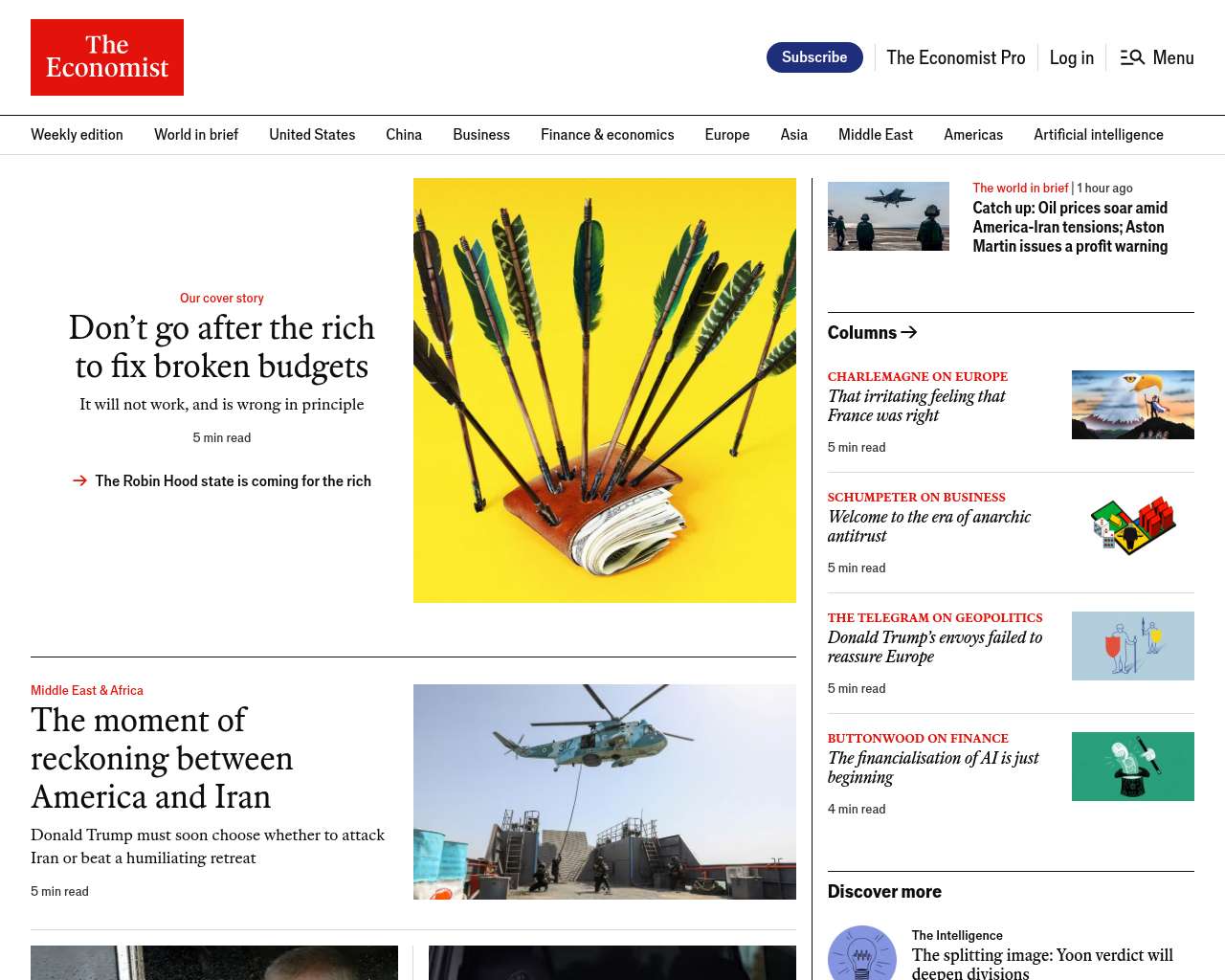The height and width of the screenshot is (980, 1225).
Task: Click the Schumpeter board game illustration
Action: tap(1133, 525)
